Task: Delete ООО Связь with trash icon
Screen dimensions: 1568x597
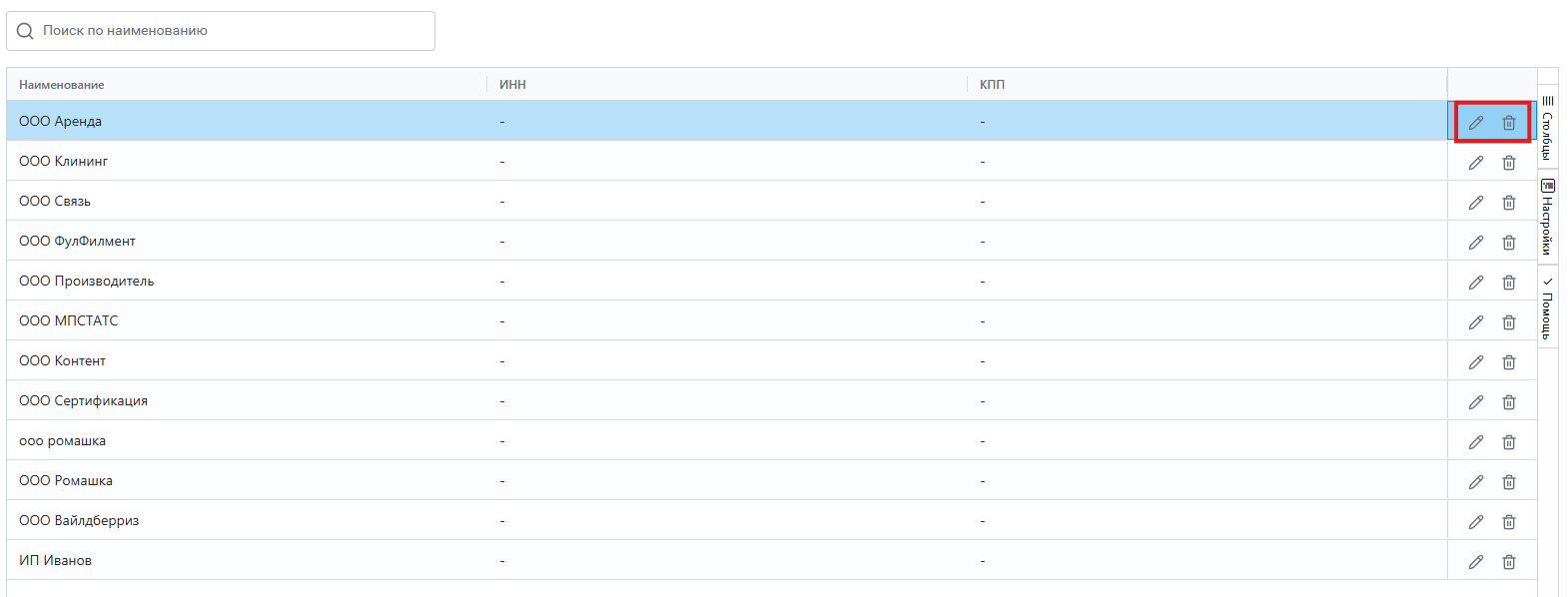Action: click(1509, 203)
